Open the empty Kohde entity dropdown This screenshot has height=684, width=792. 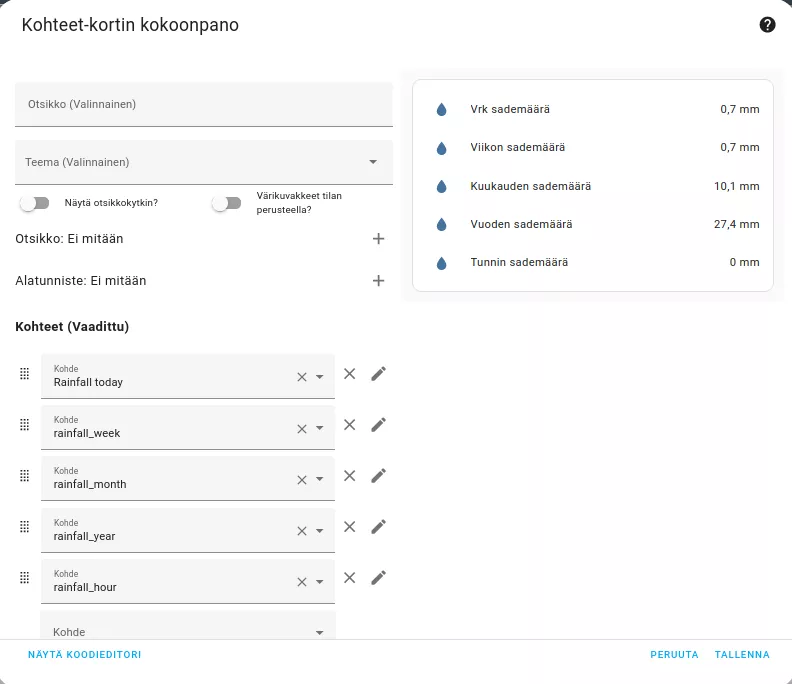coord(188,626)
